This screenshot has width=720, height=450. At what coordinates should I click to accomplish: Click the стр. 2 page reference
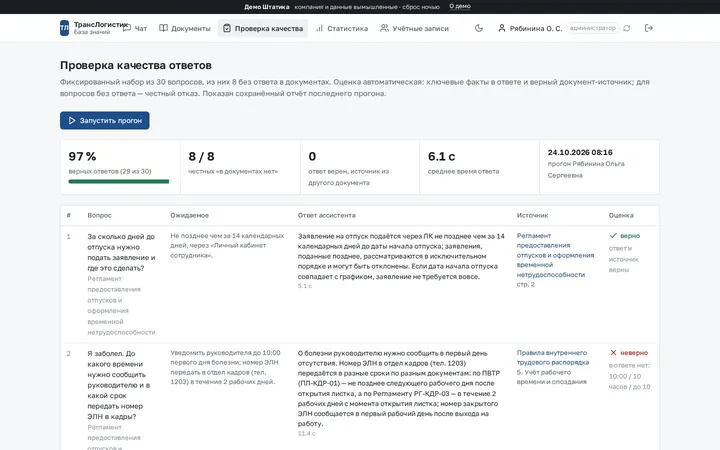point(526,285)
